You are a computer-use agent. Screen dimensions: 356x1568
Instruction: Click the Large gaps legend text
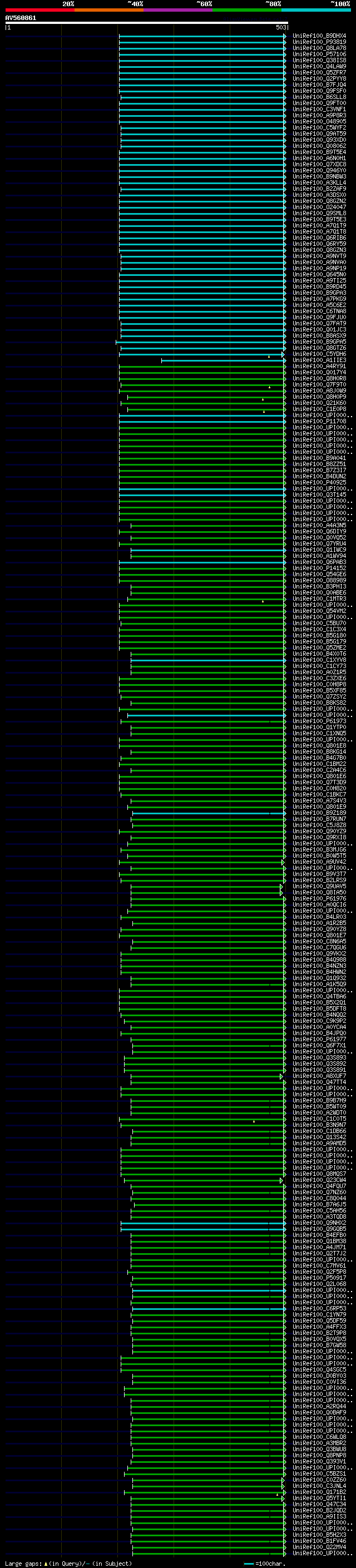pyautogui.click(x=24, y=1563)
